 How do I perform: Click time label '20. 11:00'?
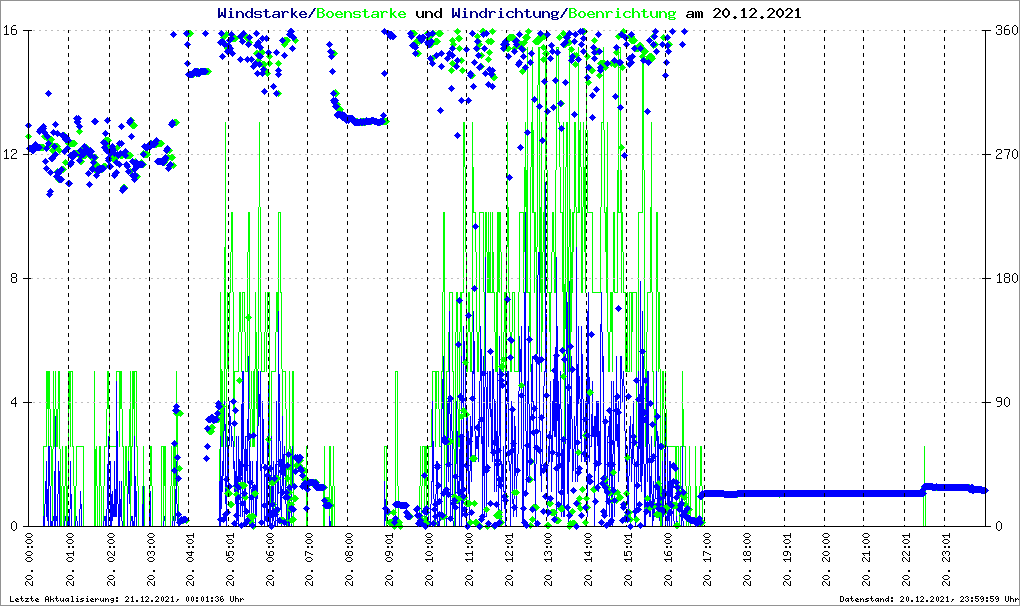[x=468, y=559]
